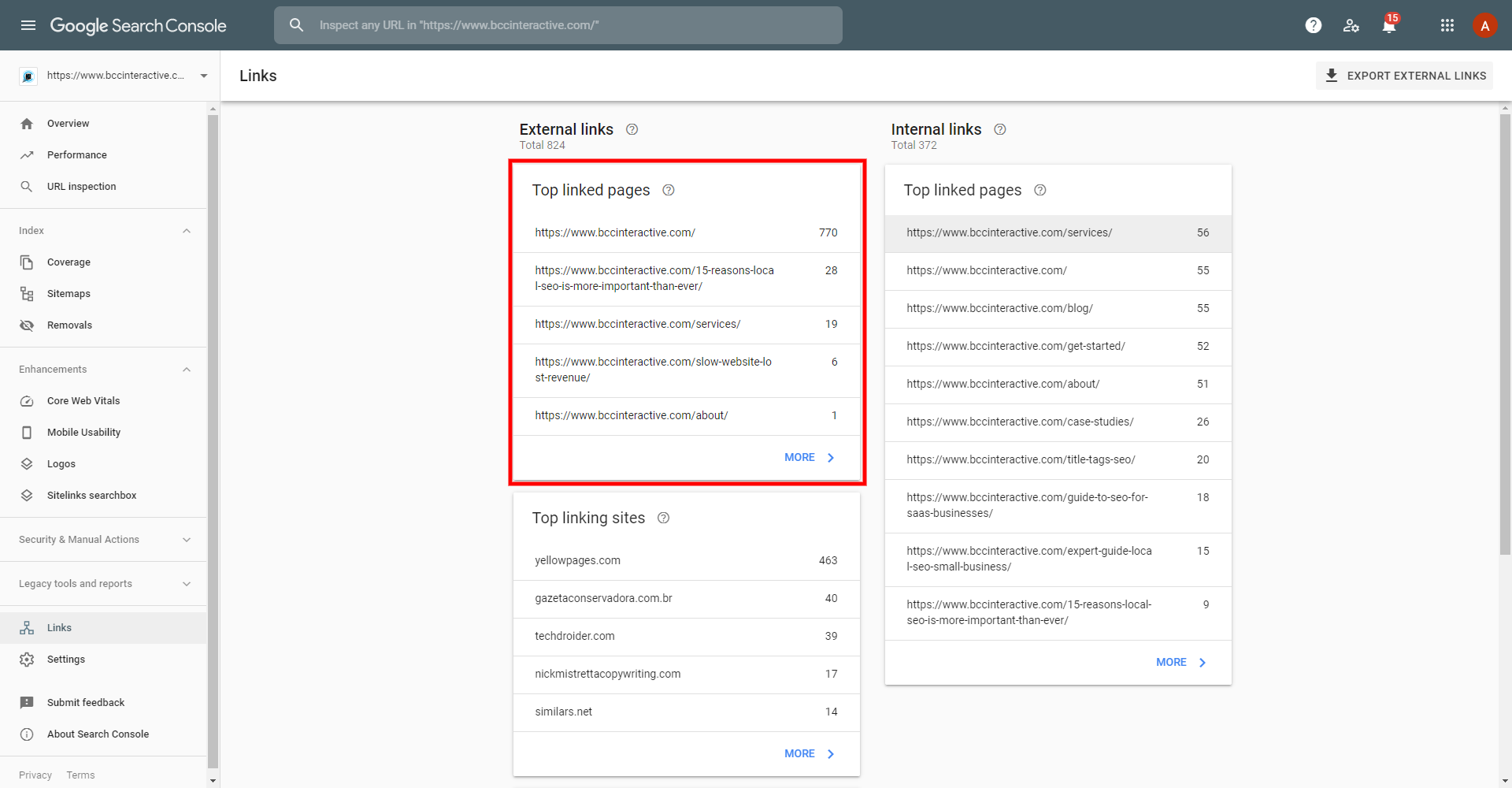Viewport: 1512px width, 788px height.
Task: Open the hamburger main menu
Action: pos(28,25)
